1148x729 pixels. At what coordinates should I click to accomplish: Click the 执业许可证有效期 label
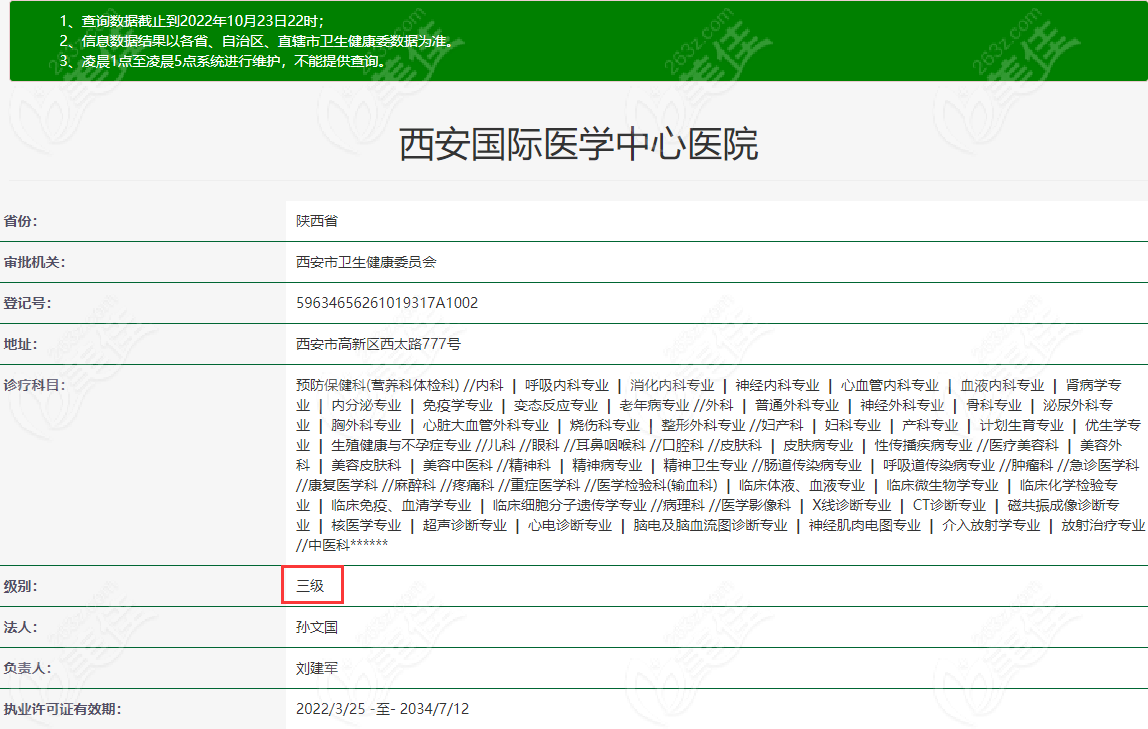[x=62, y=709]
